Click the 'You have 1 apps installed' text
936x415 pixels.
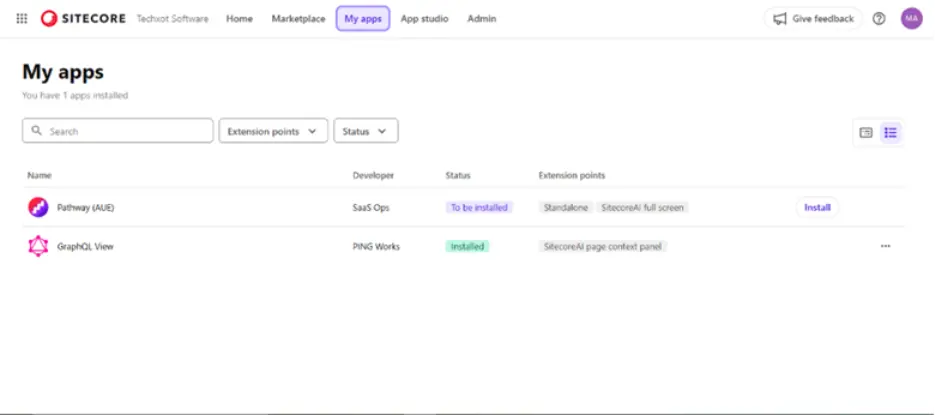(75, 96)
